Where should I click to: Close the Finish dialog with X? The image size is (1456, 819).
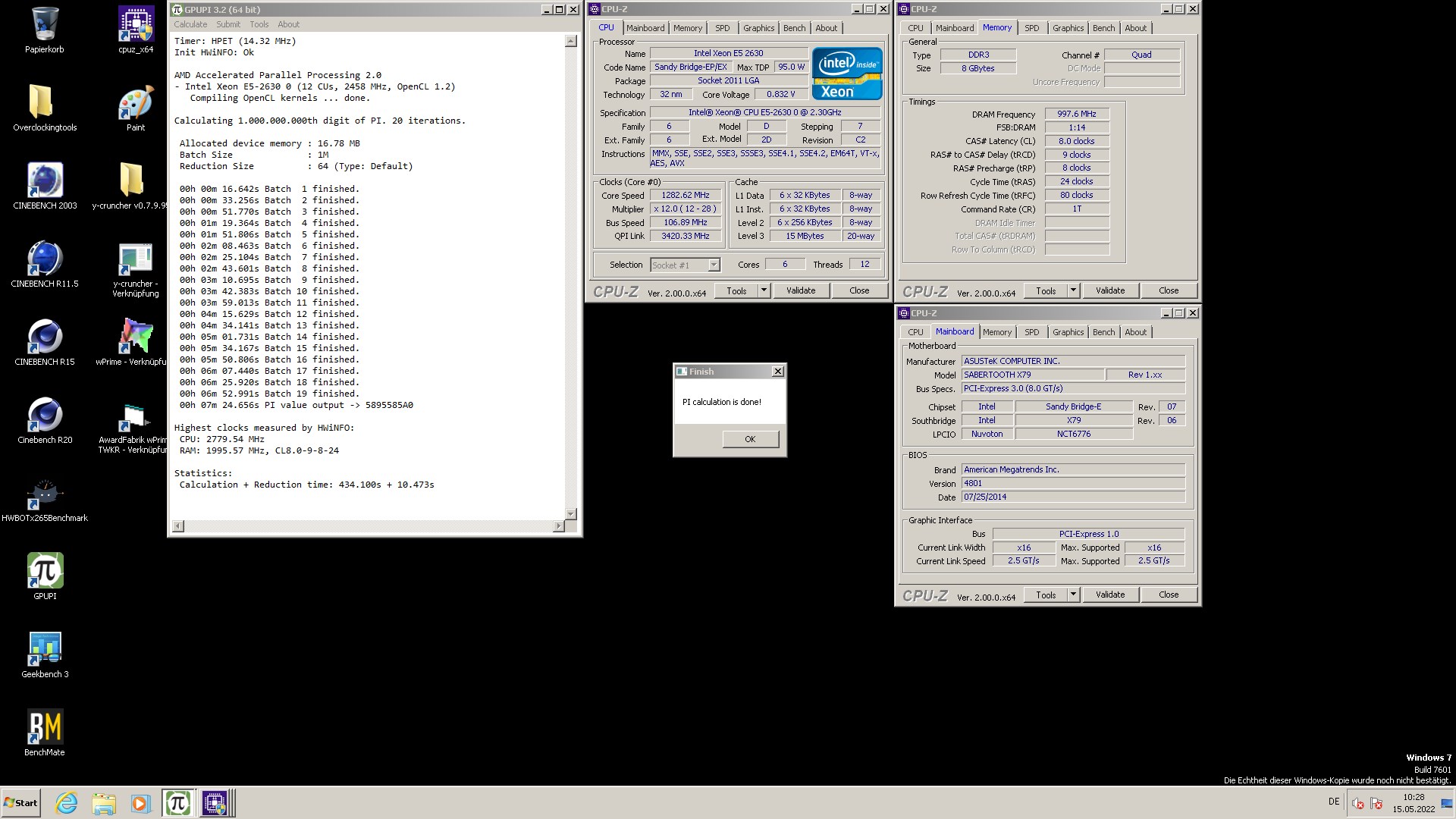coord(777,372)
